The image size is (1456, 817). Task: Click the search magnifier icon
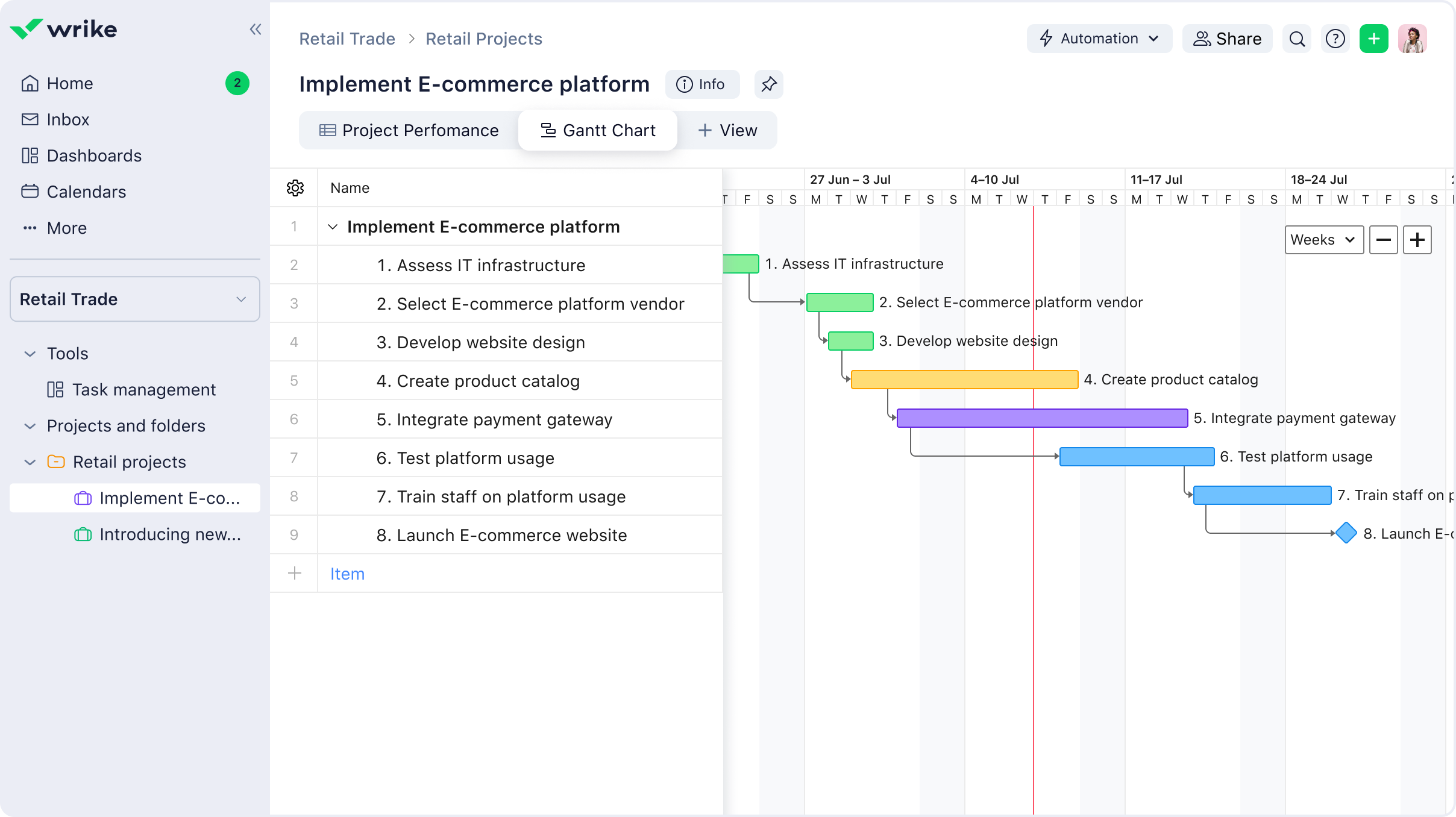click(x=1297, y=38)
